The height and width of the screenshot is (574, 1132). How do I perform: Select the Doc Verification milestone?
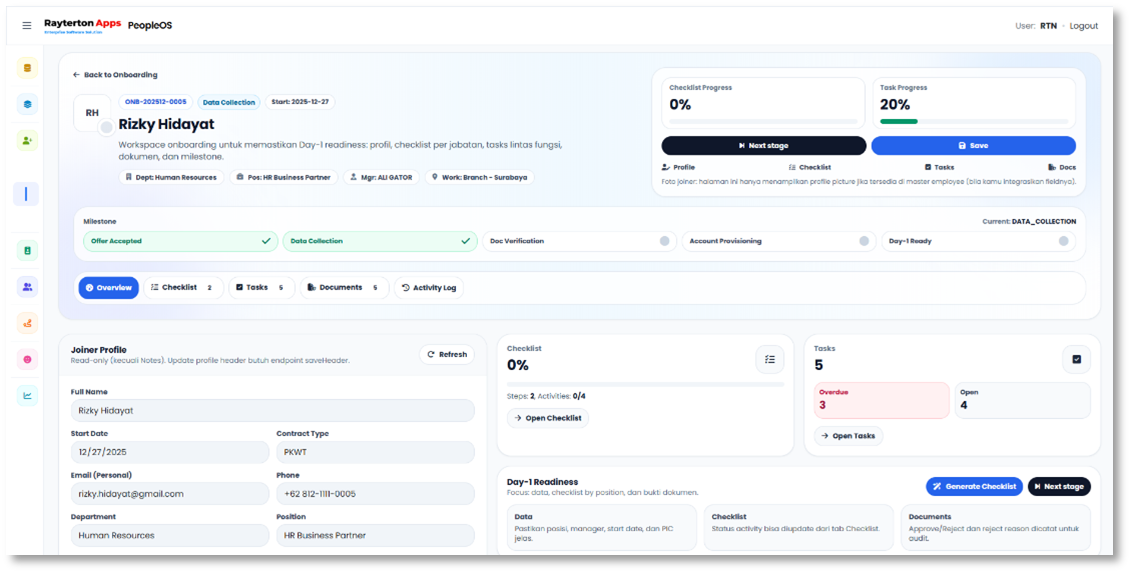point(577,241)
